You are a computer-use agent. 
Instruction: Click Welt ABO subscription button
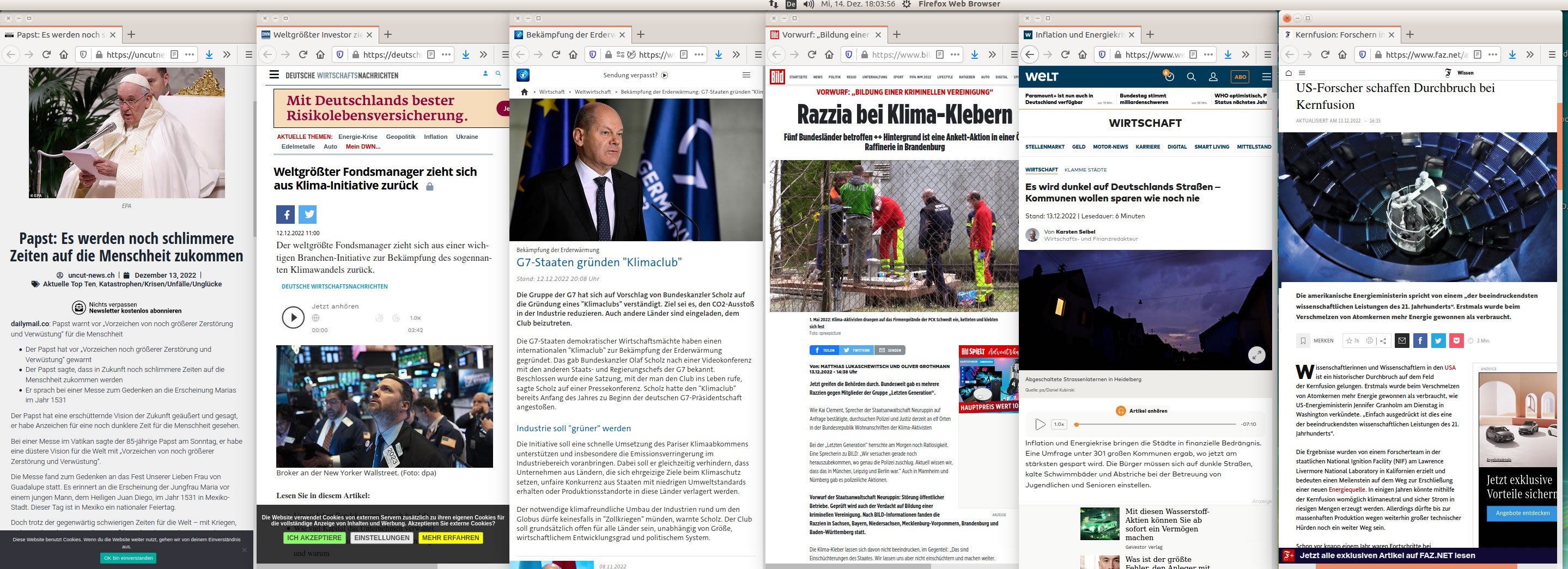(x=1241, y=77)
